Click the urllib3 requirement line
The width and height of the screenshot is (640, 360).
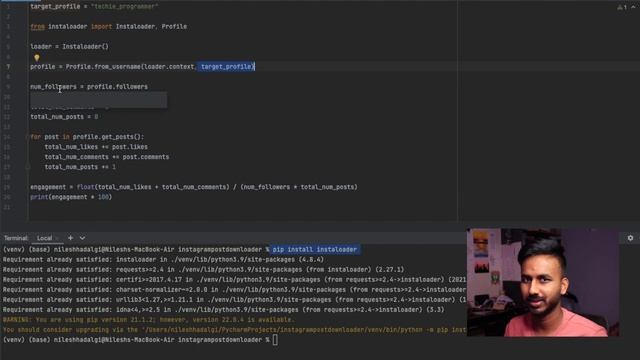click(234, 300)
